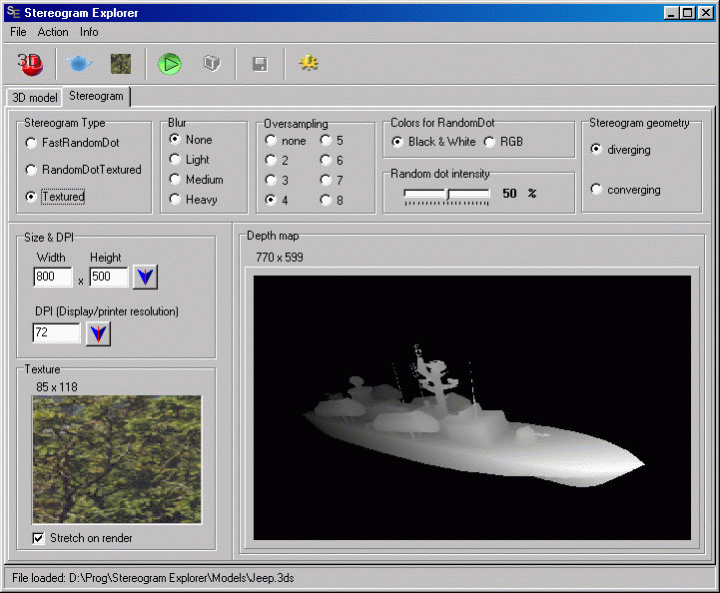Open the File menu
Screen dimensions: 720x593
(18, 32)
